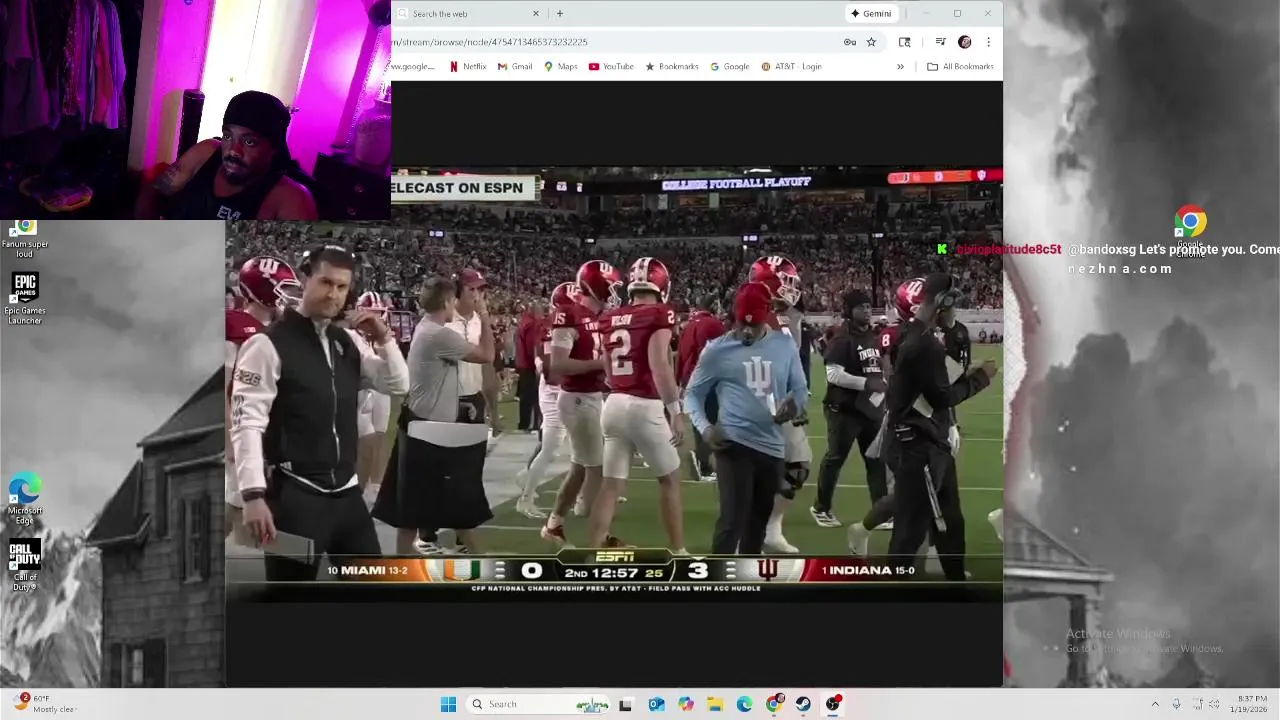Open the 'Fanum super loud' desktop shortcut

point(25,238)
